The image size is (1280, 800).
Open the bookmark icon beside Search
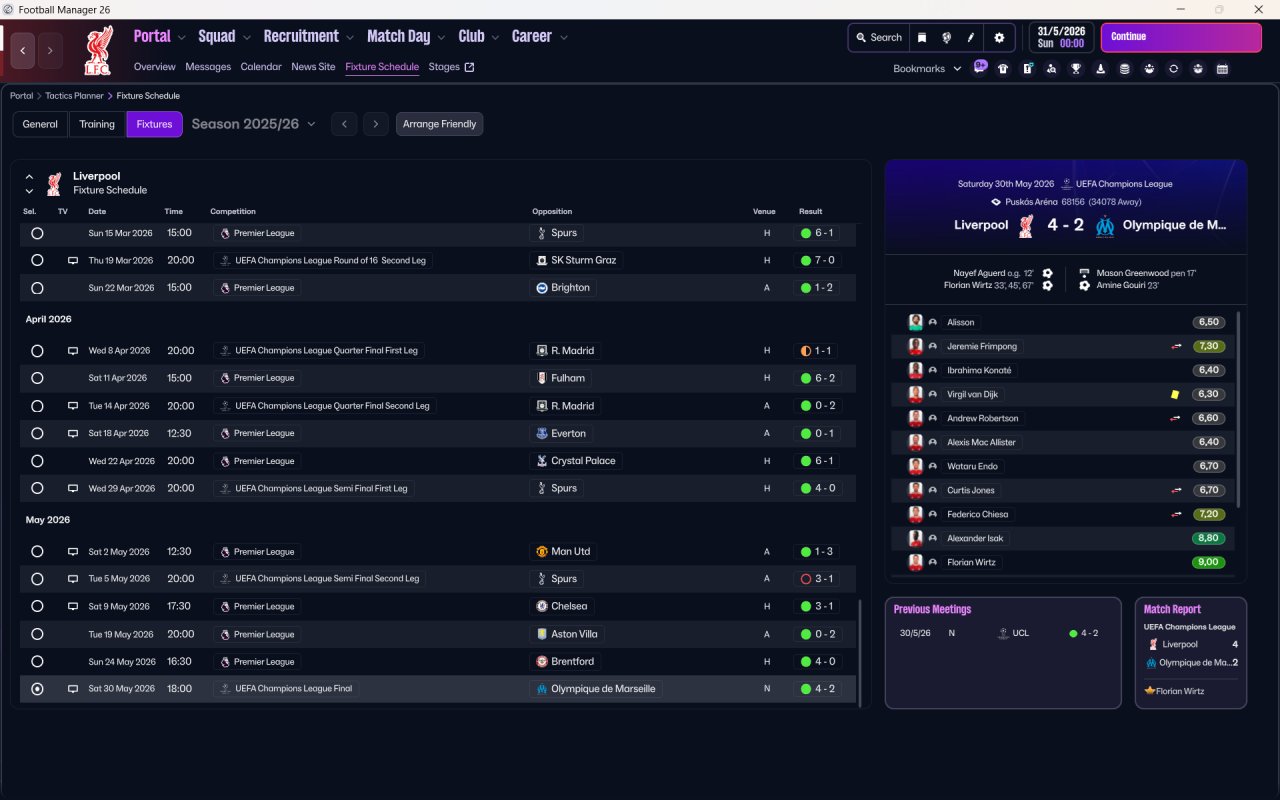click(x=922, y=37)
